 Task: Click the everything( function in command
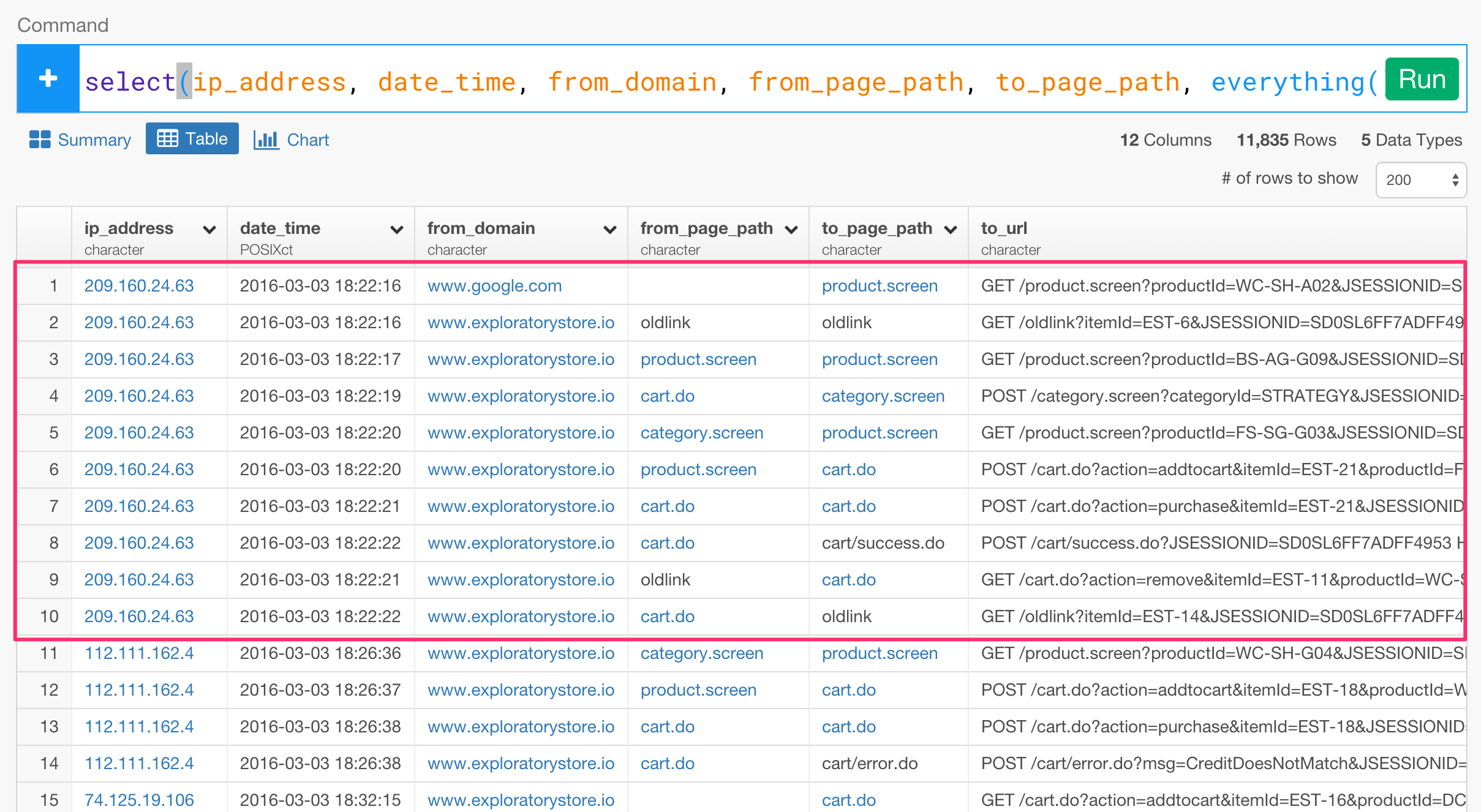[1294, 82]
